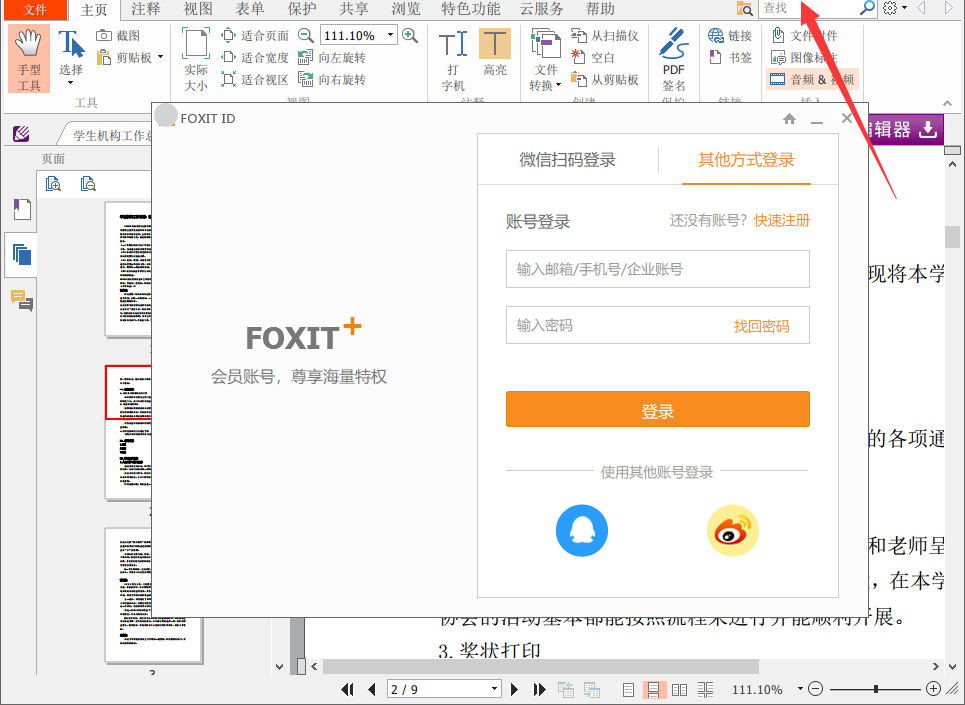Select the Highlight (高亮) tool
965x705 pixels.
[x=494, y=55]
